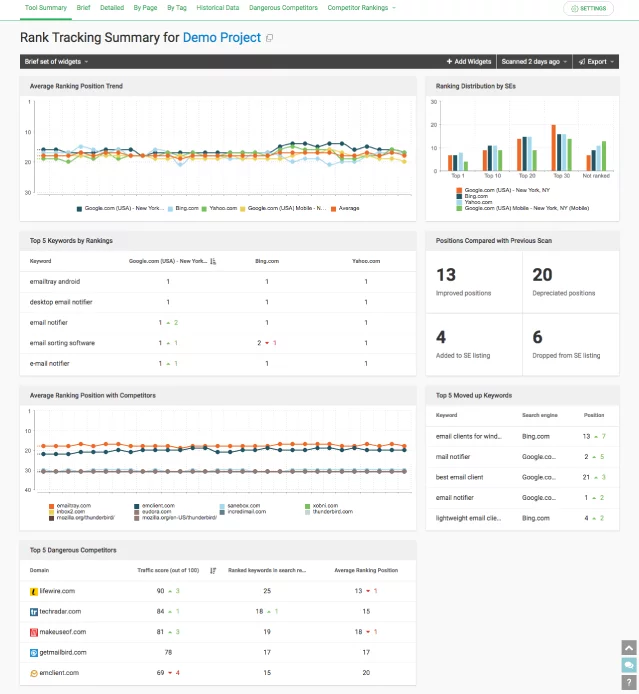Click the 6 Dropped from SE listing tile

click(571, 344)
